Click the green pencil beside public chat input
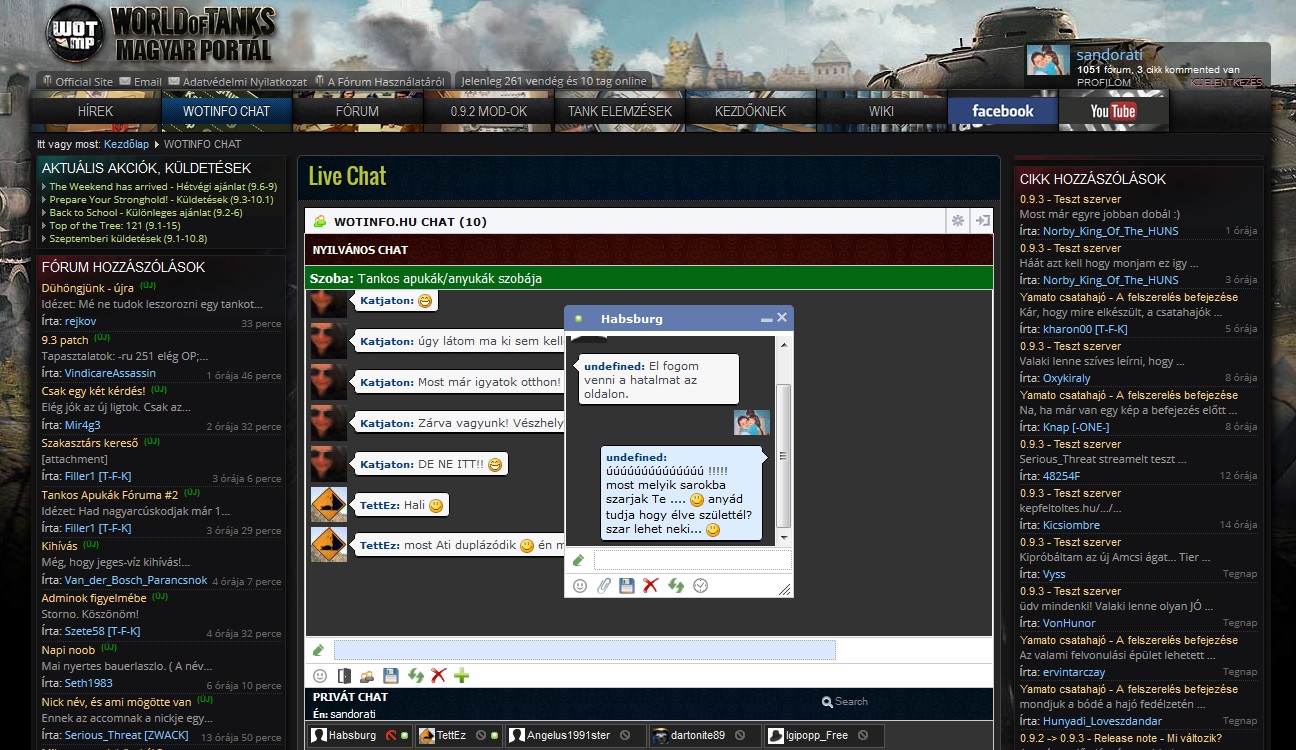 319,650
